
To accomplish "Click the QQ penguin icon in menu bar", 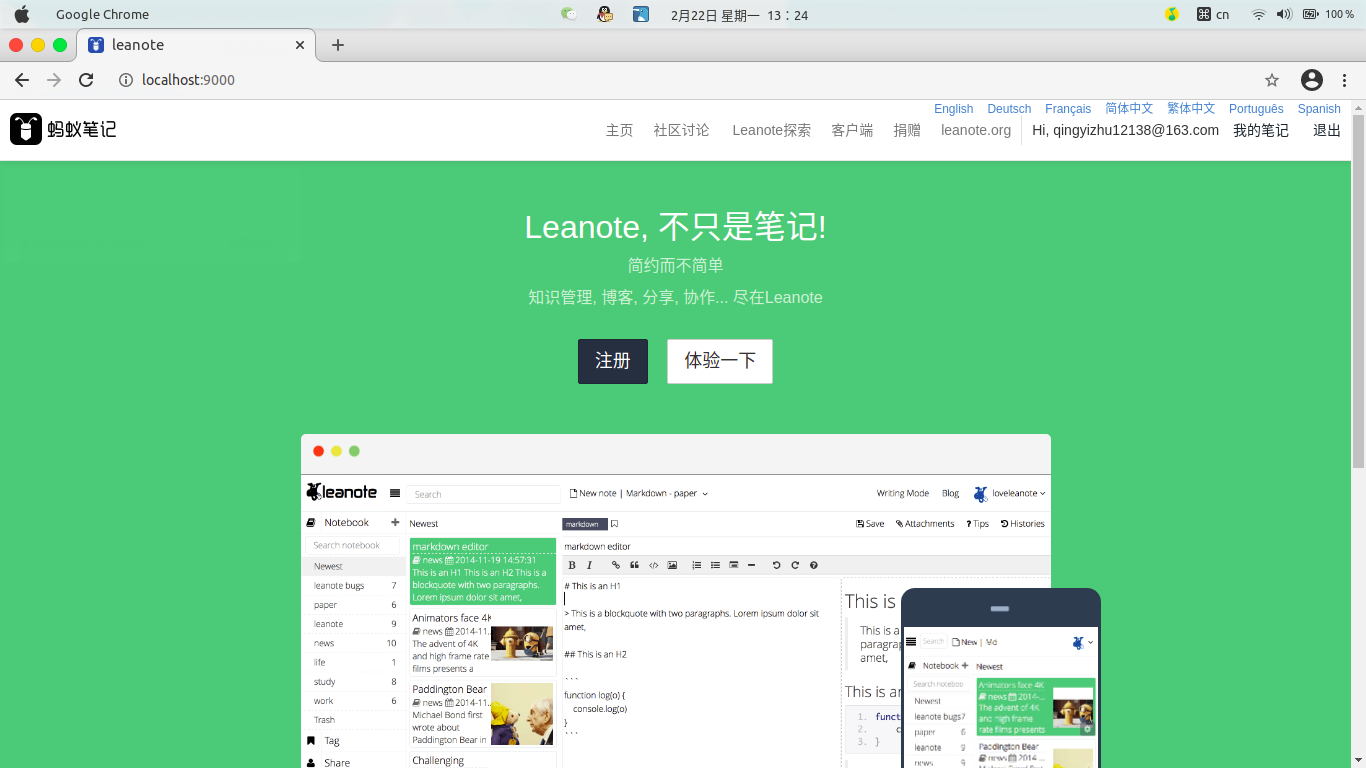I will tap(604, 14).
